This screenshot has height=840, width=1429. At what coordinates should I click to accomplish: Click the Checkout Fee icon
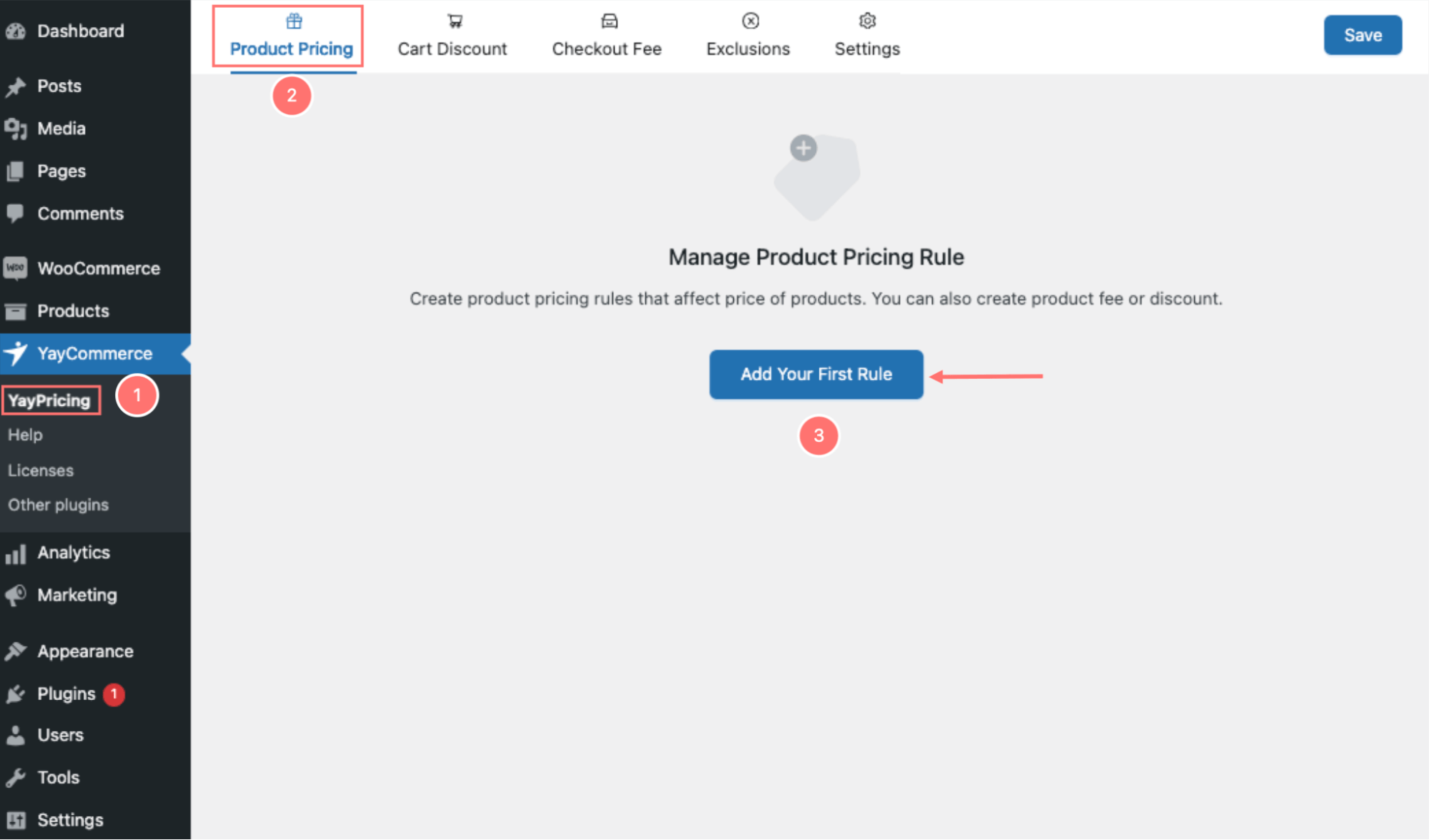pyautogui.click(x=609, y=21)
